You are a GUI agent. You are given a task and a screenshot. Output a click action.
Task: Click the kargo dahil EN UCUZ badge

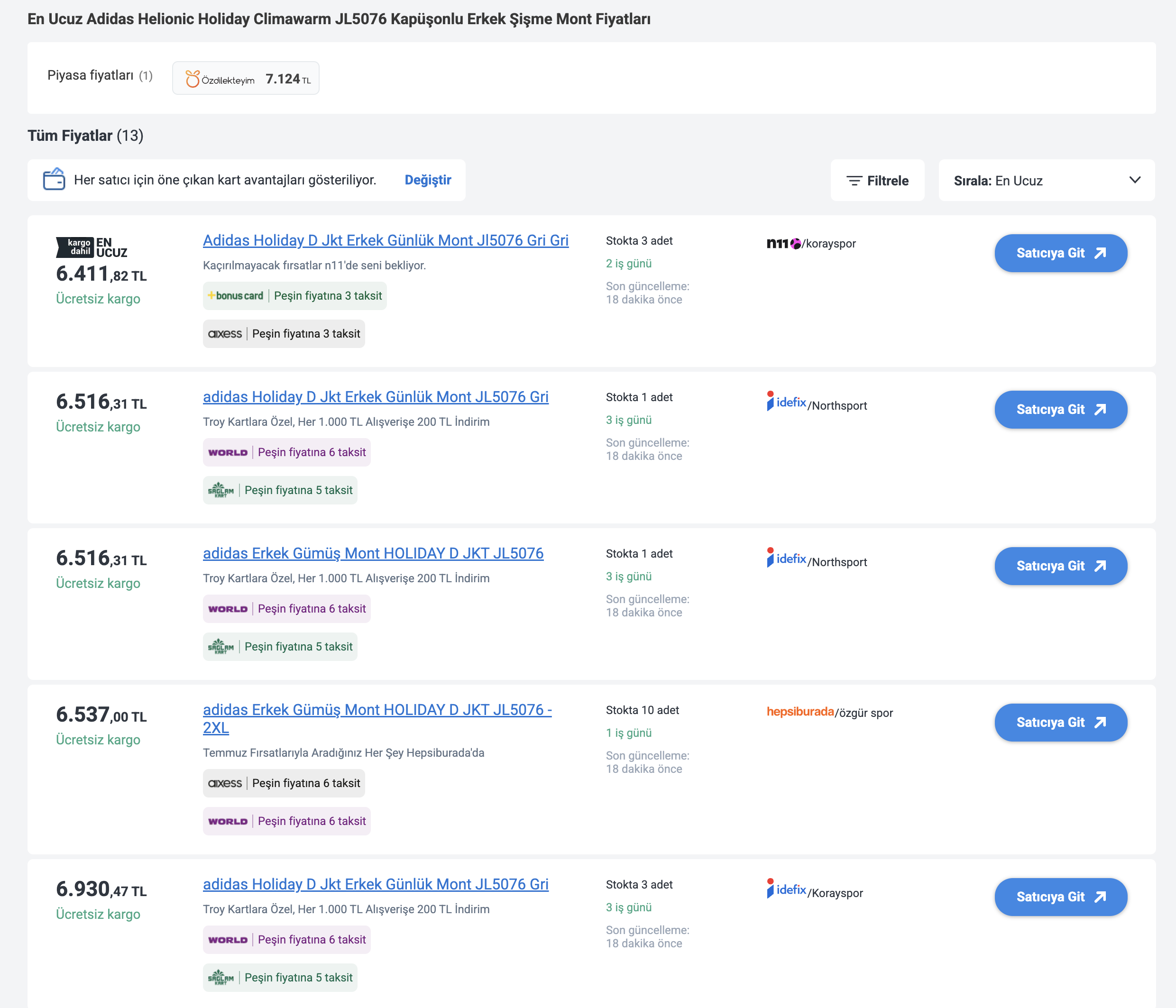(x=92, y=247)
